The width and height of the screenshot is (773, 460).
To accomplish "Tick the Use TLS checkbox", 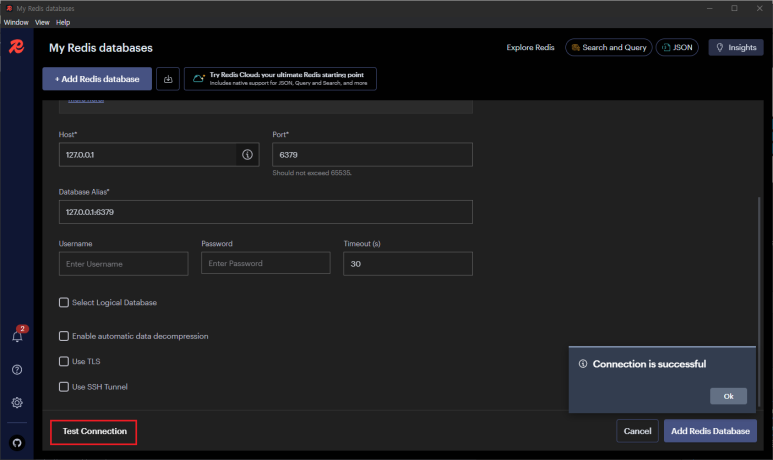I will 64,361.
